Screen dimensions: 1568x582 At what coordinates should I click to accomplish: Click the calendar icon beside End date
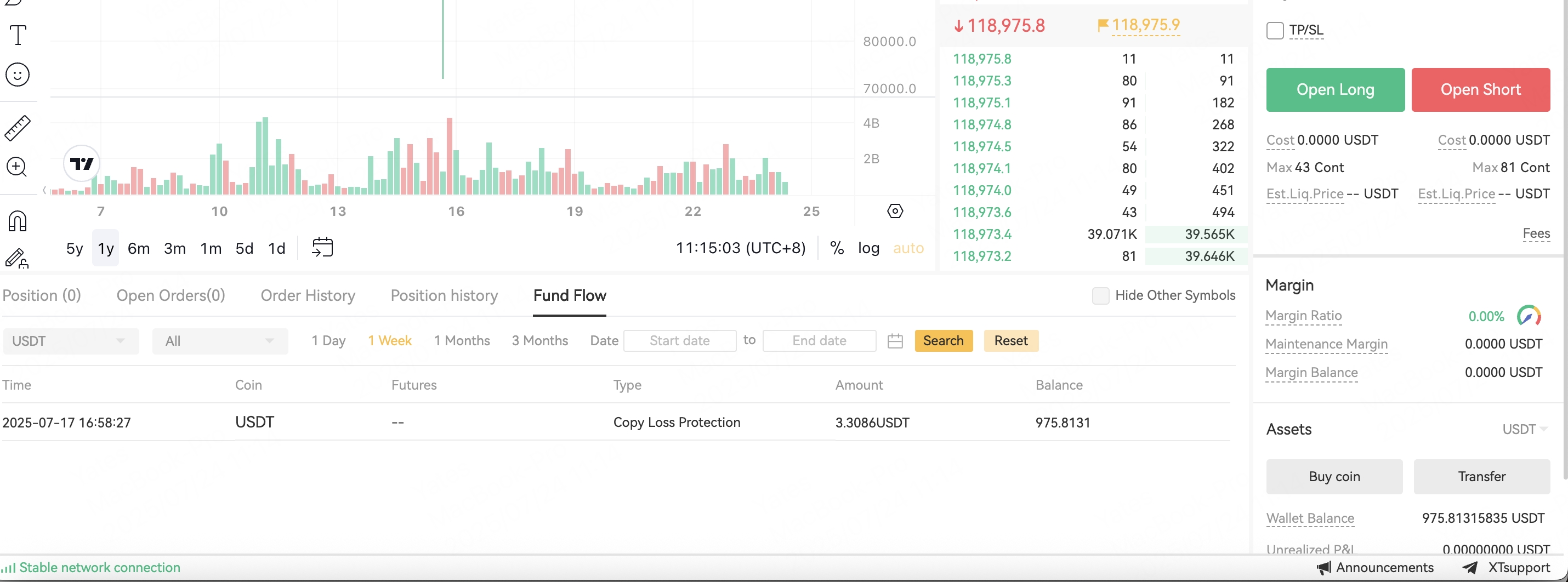(895, 341)
